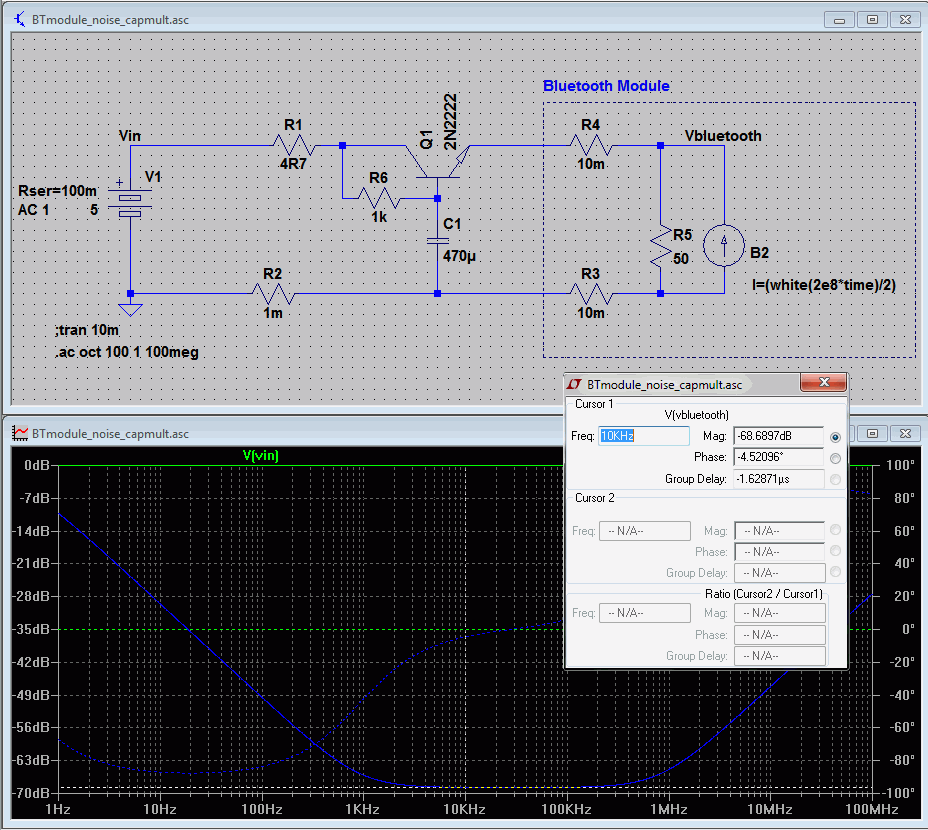This screenshot has width=928, height=830.
Task: Select the Cursor 1 Mag radio button
Action: (835, 437)
